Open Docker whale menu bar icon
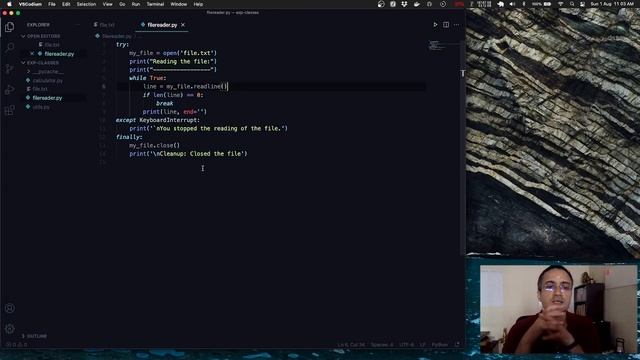The height and width of the screenshot is (360, 640). tap(416, 4)
